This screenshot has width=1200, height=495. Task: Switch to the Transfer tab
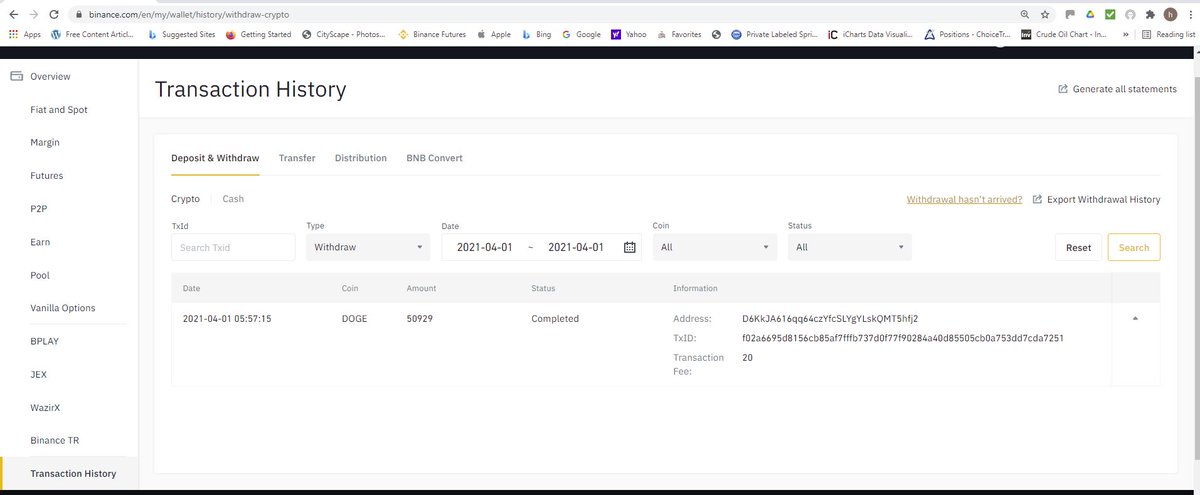pyautogui.click(x=297, y=158)
